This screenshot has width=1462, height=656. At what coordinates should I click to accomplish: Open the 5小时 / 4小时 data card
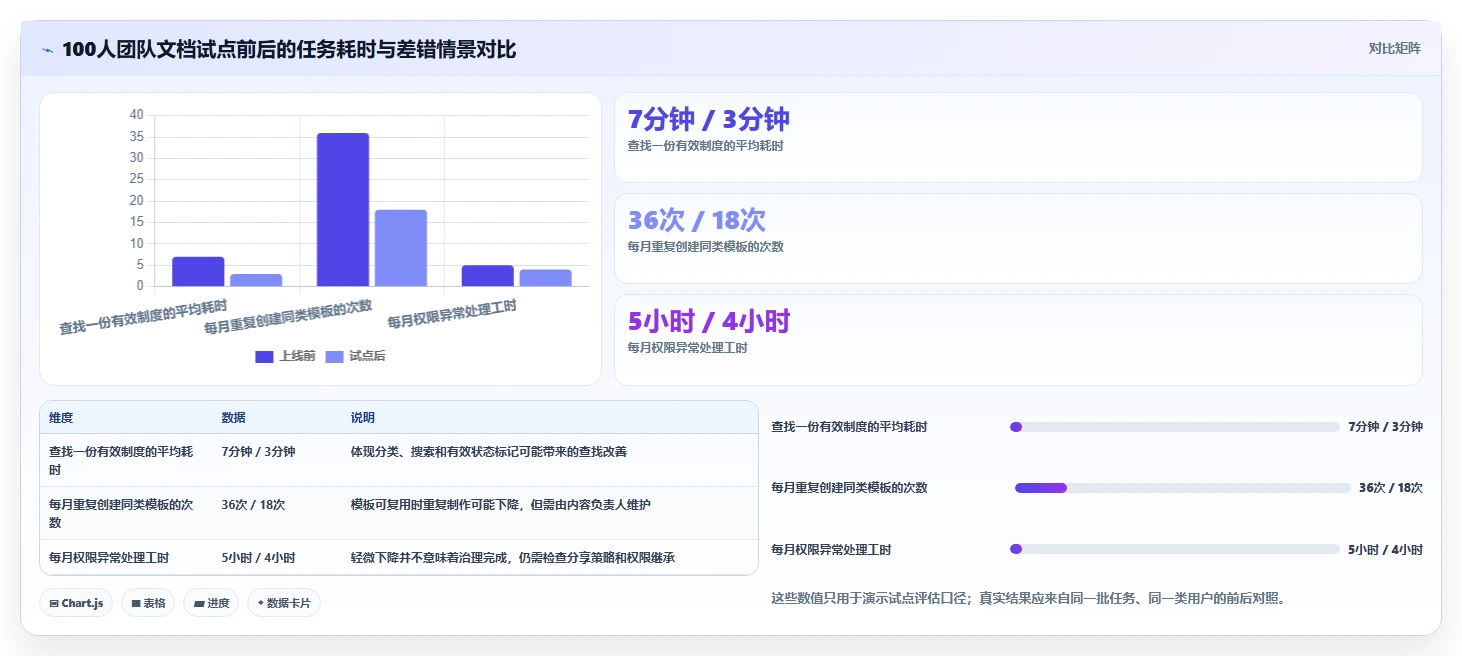[x=1018, y=340]
